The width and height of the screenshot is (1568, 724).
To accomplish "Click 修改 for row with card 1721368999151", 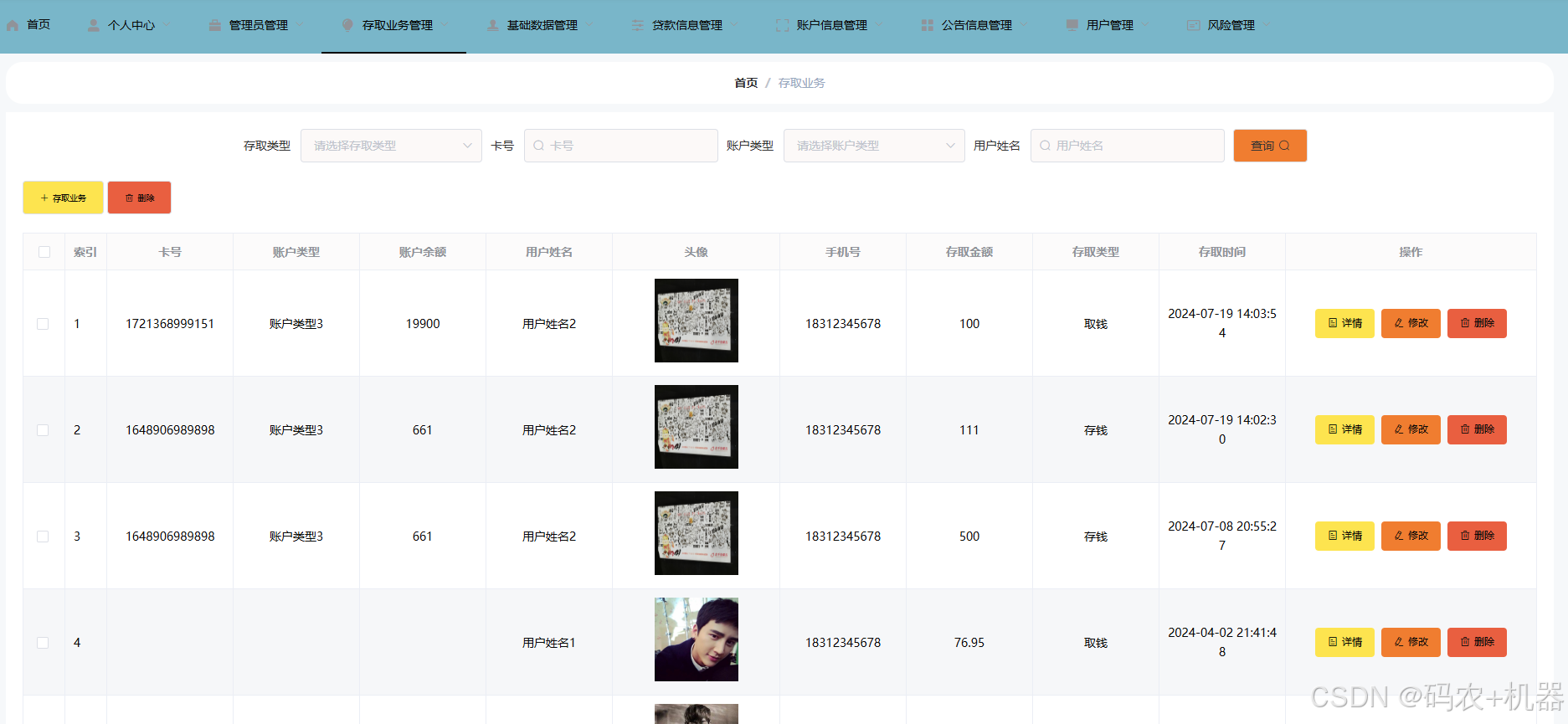I will click(1411, 323).
